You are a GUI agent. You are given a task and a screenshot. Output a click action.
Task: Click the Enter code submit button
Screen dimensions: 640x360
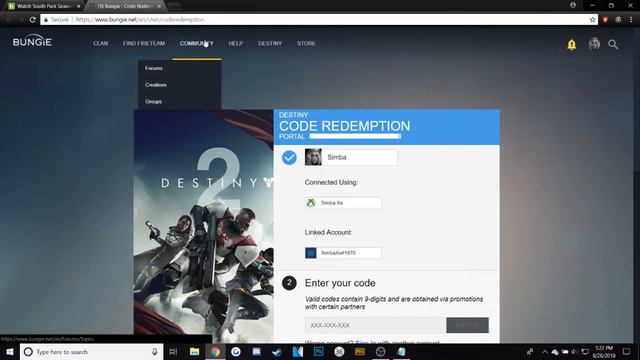point(467,325)
